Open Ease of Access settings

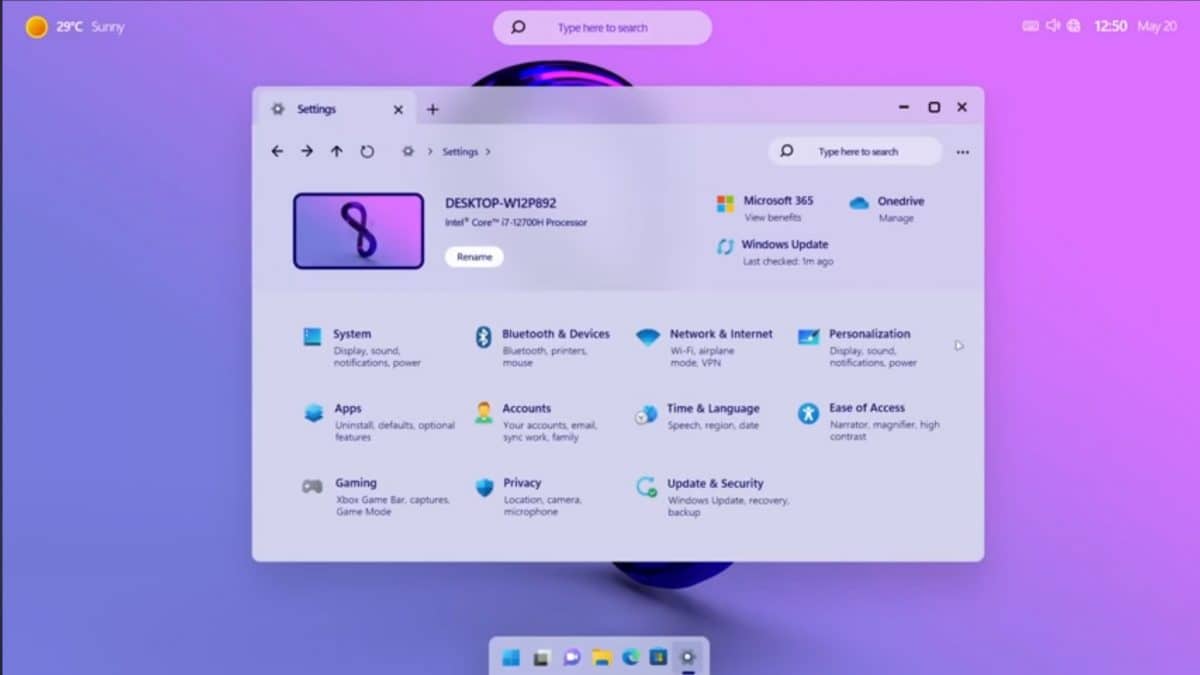pyautogui.click(x=866, y=407)
